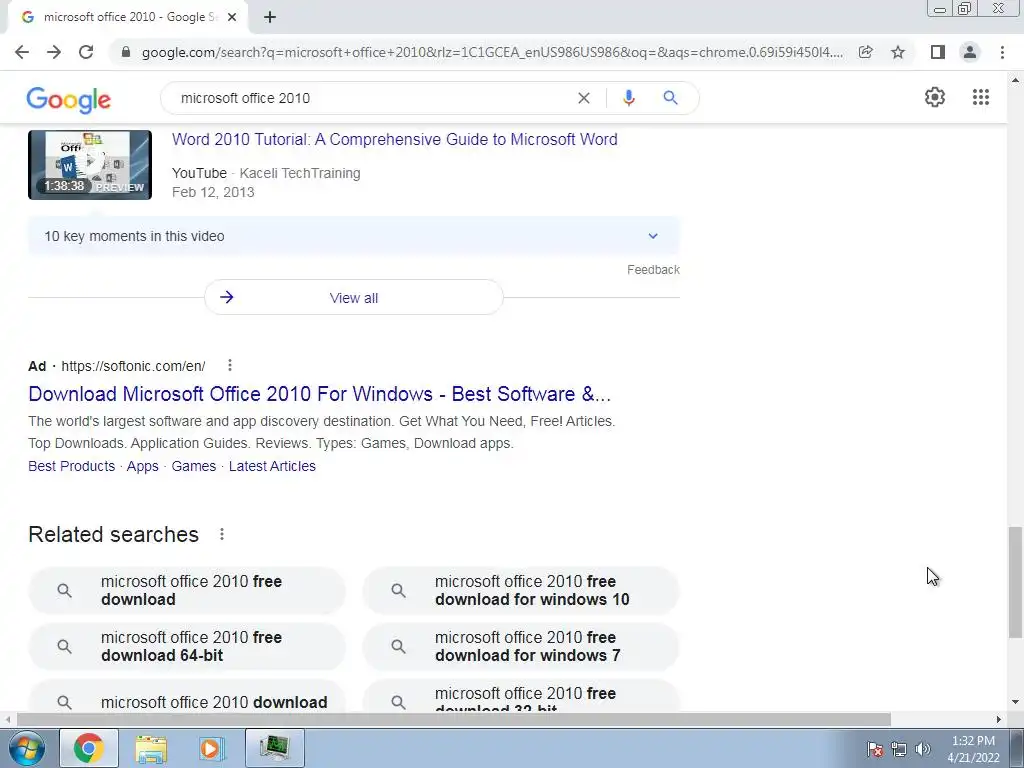Click the vertical scrollbar thumb

(x=1015, y=581)
